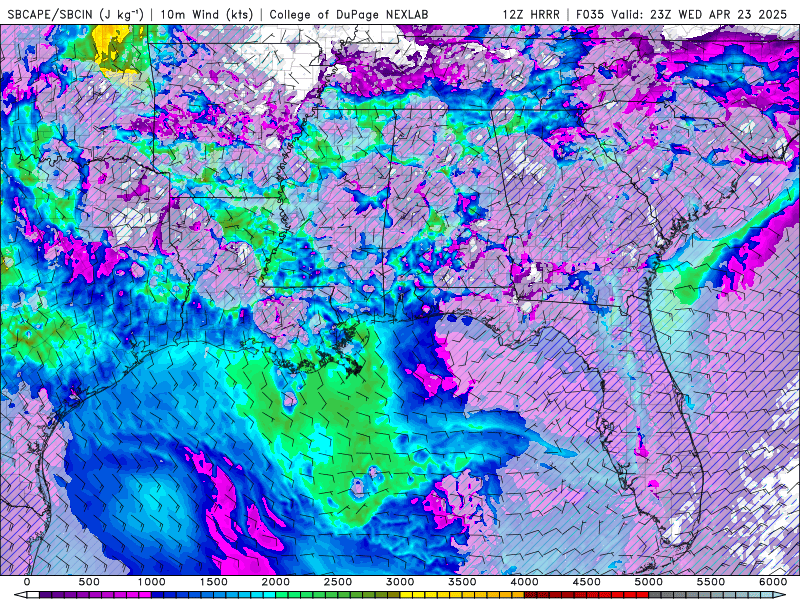The height and width of the screenshot is (600, 800).
Task: Click the right arrow tip of the color bar
Action: [782, 595]
